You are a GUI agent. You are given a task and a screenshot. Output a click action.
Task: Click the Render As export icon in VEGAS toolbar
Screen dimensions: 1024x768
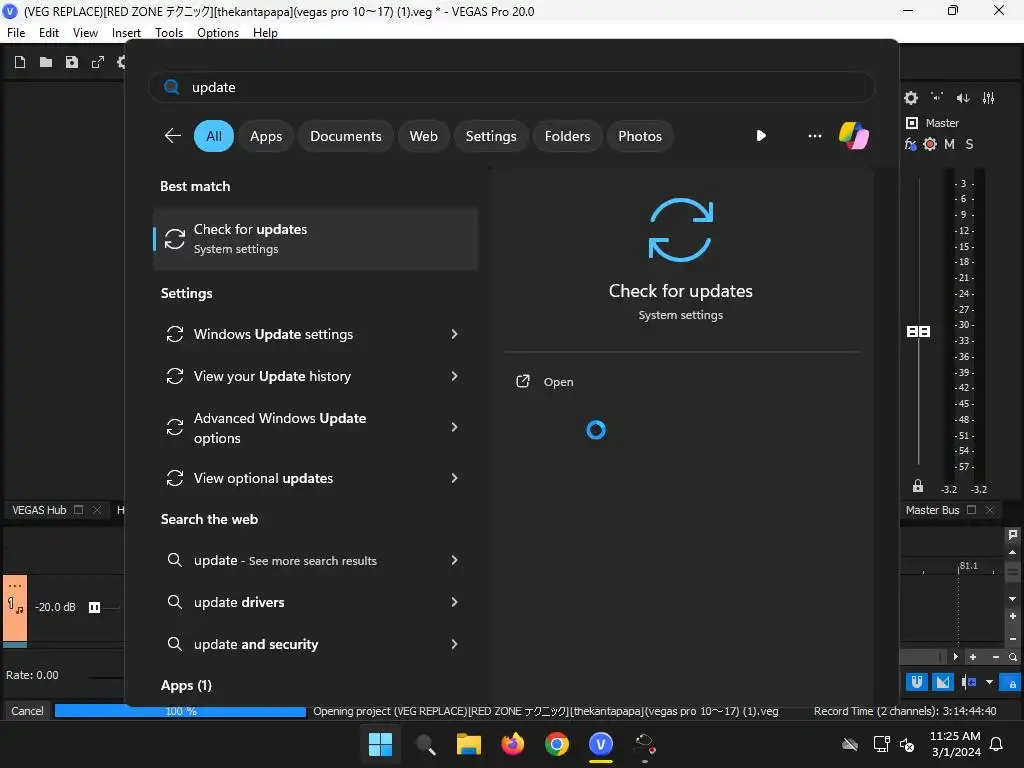pos(98,63)
